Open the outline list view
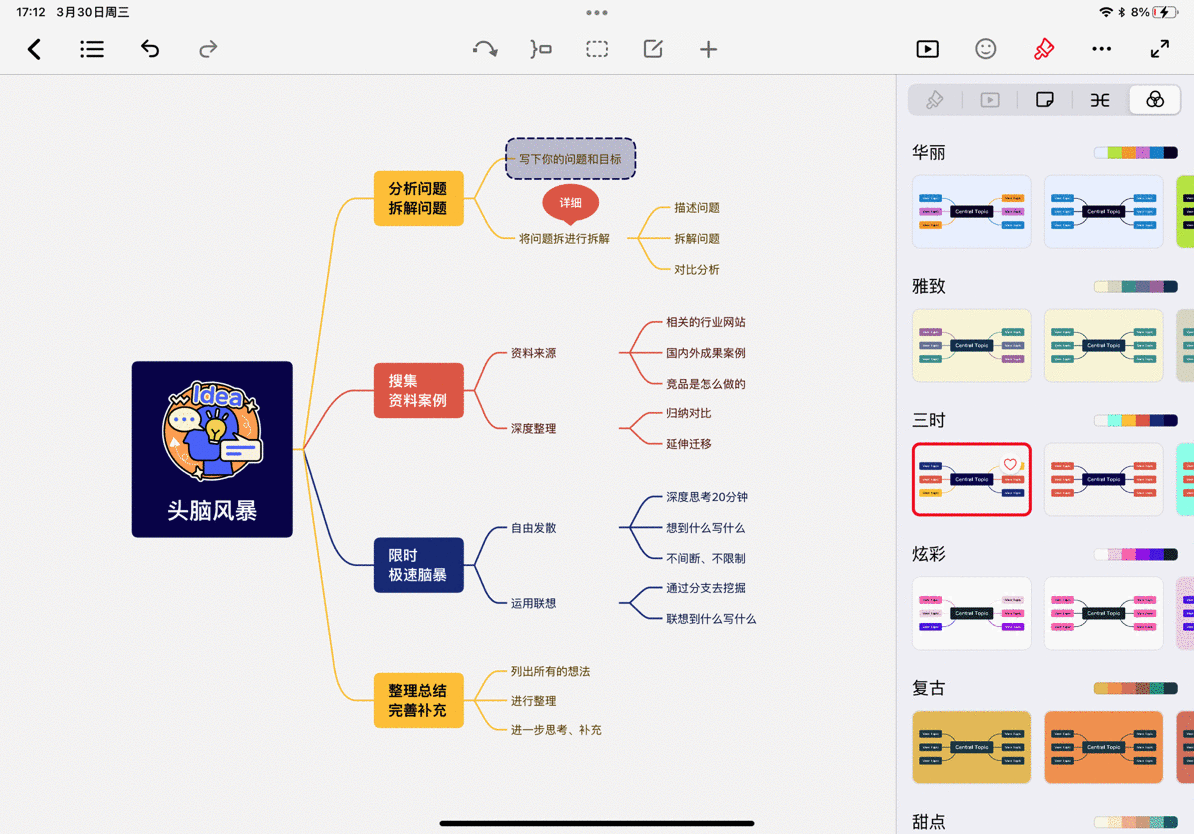The height and width of the screenshot is (834, 1194). pyautogui.click(x=91, y=48)
